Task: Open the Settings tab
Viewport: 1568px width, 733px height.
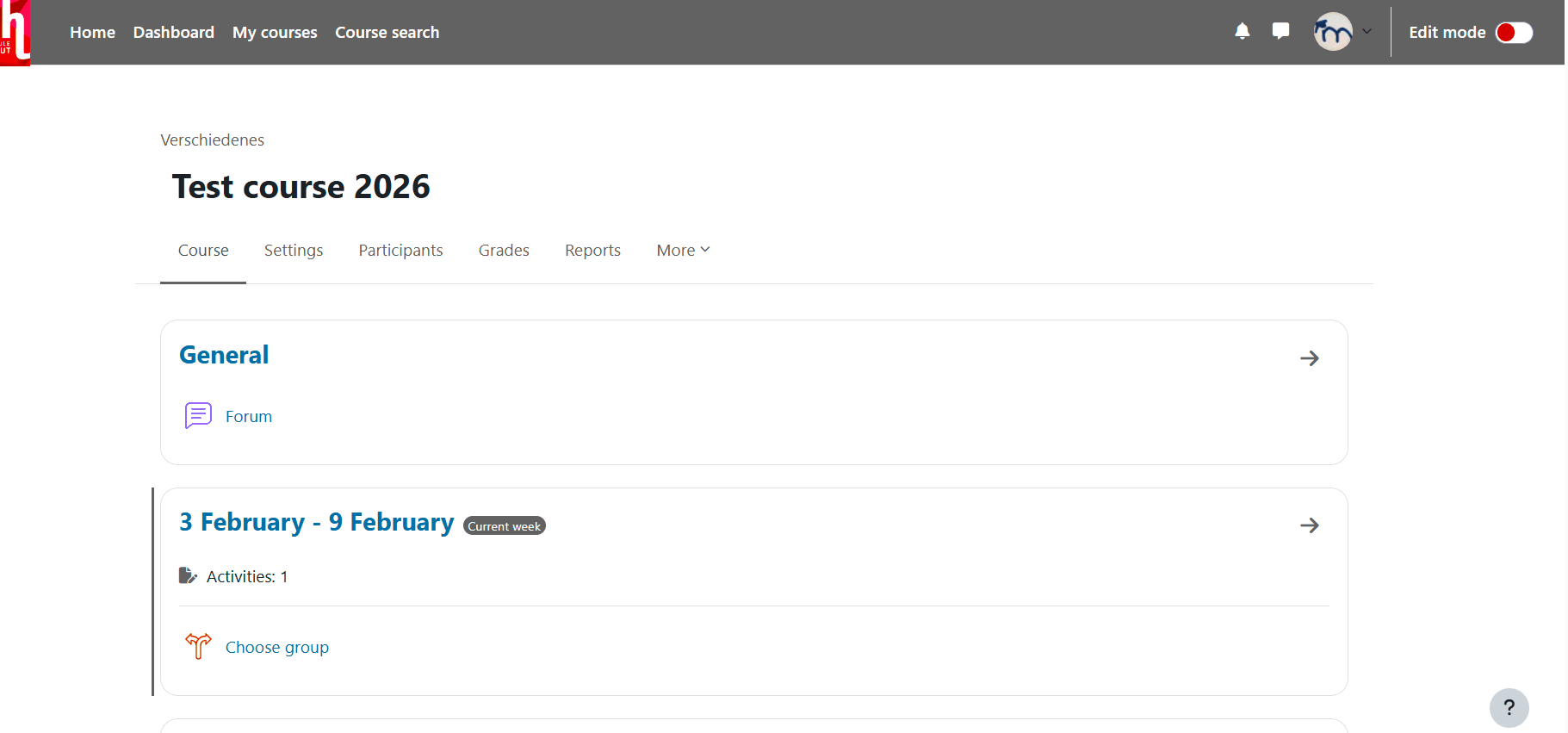Action: [294, 250]
